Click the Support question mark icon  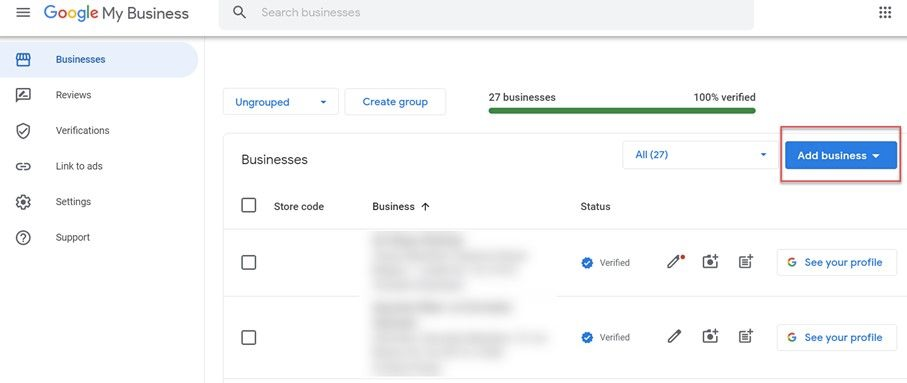click(x=23, y=238)
